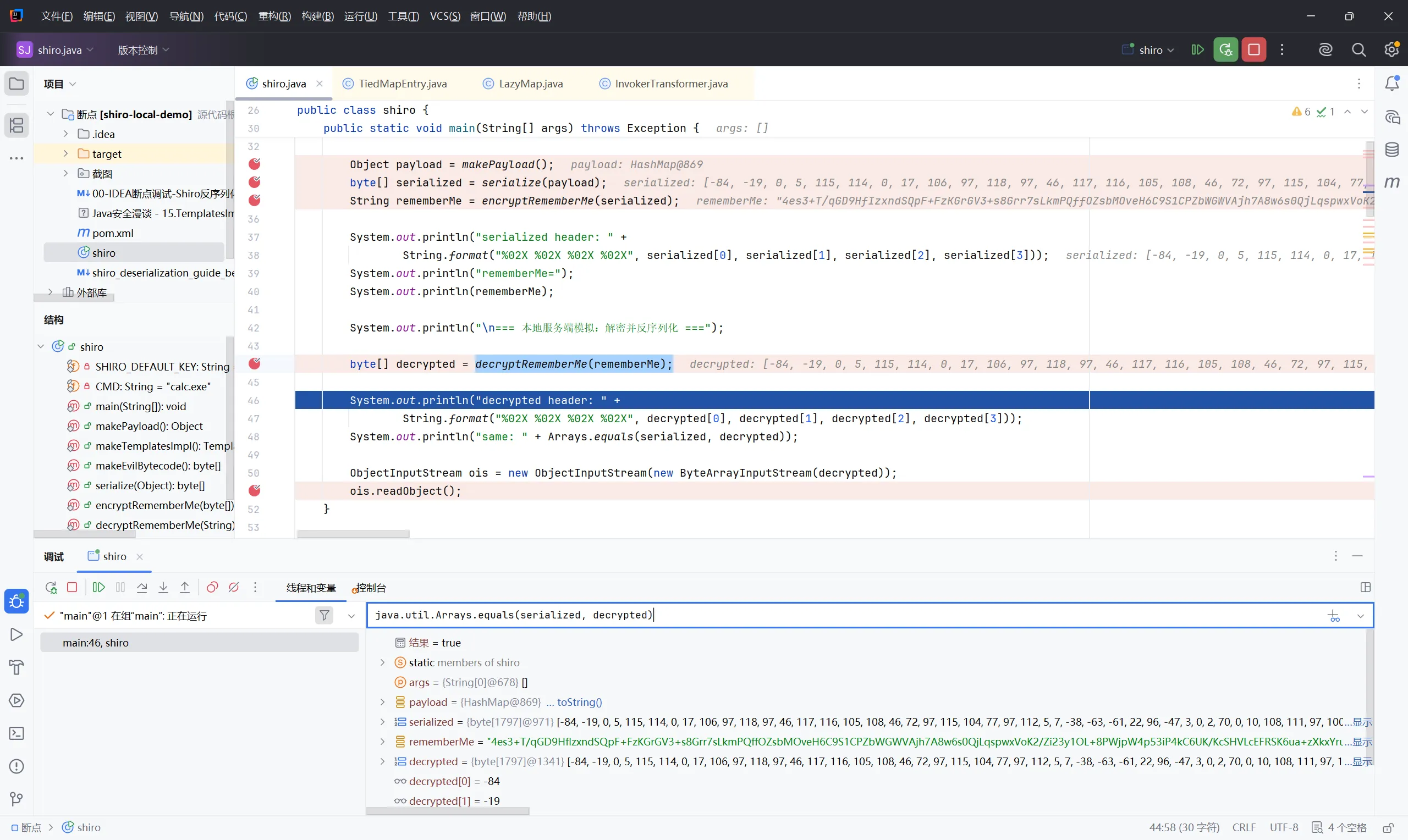Open the AI chat tool window icon
1408x840 pixels.
tap(1392, 117)
